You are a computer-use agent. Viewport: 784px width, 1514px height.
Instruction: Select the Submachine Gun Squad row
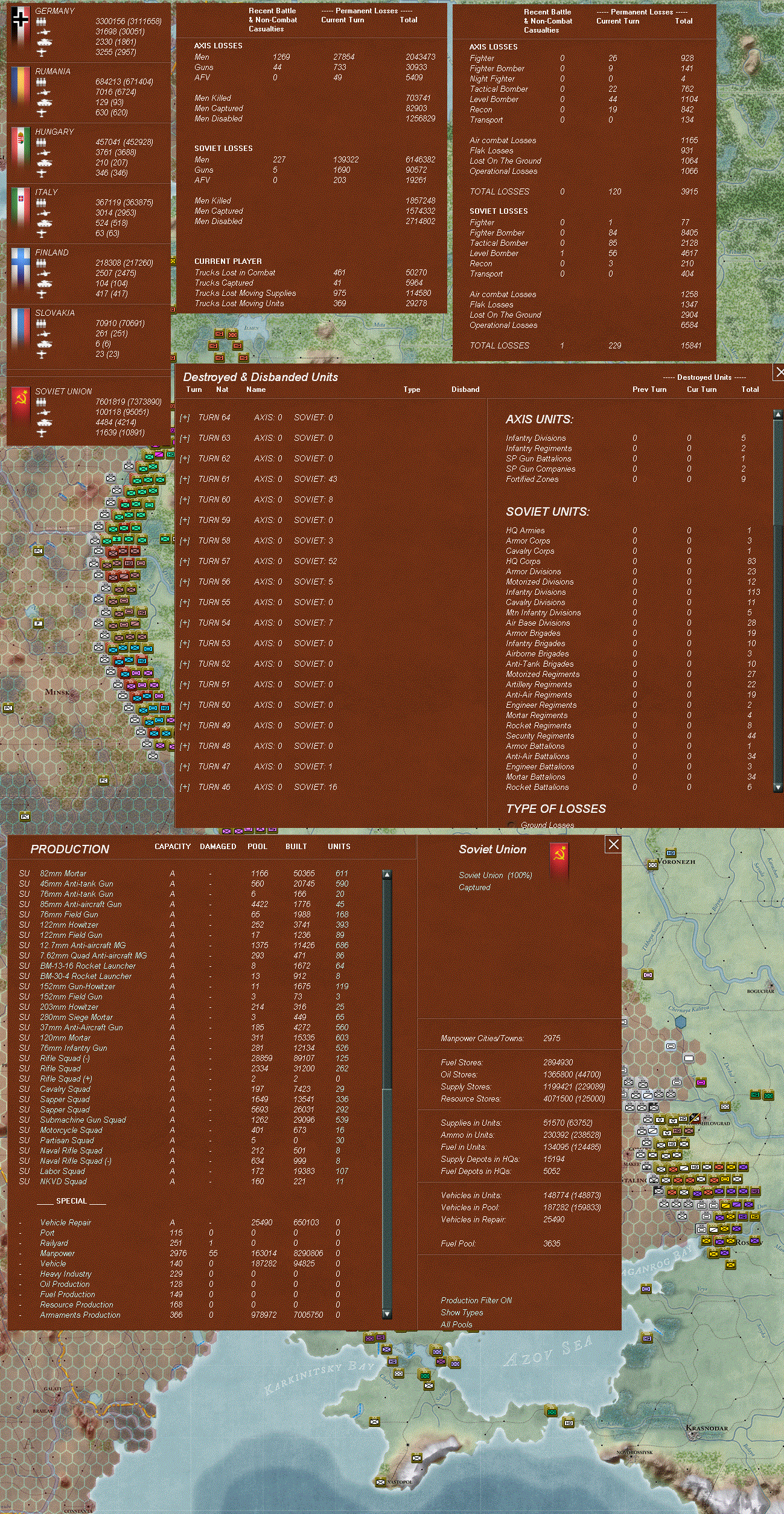185,1120
